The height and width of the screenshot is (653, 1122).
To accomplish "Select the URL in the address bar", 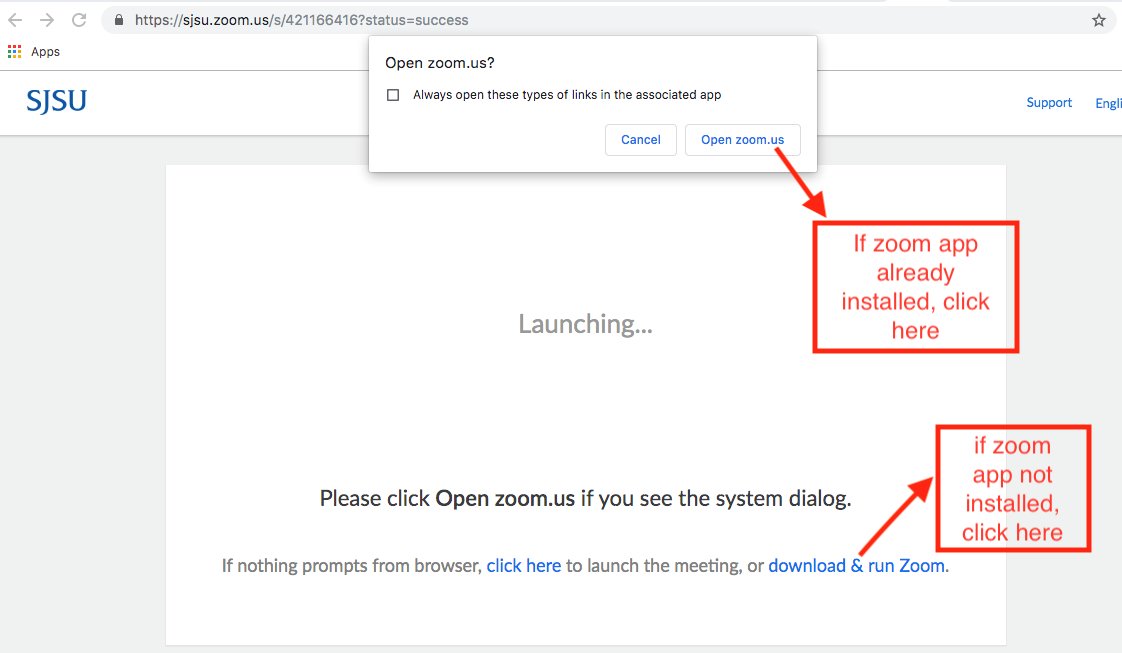I will (302, 20).
